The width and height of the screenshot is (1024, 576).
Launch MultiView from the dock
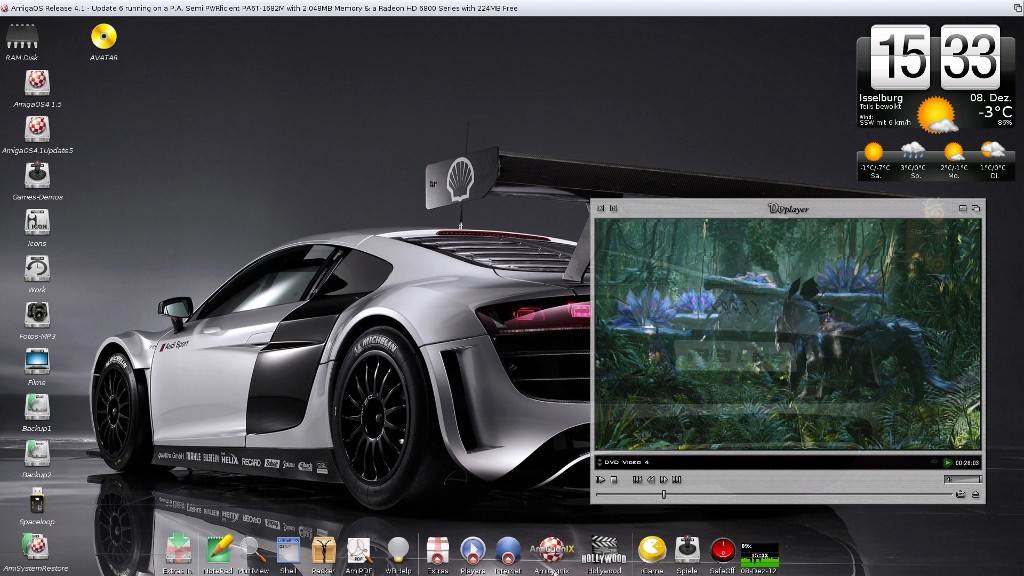pos(253,549)
